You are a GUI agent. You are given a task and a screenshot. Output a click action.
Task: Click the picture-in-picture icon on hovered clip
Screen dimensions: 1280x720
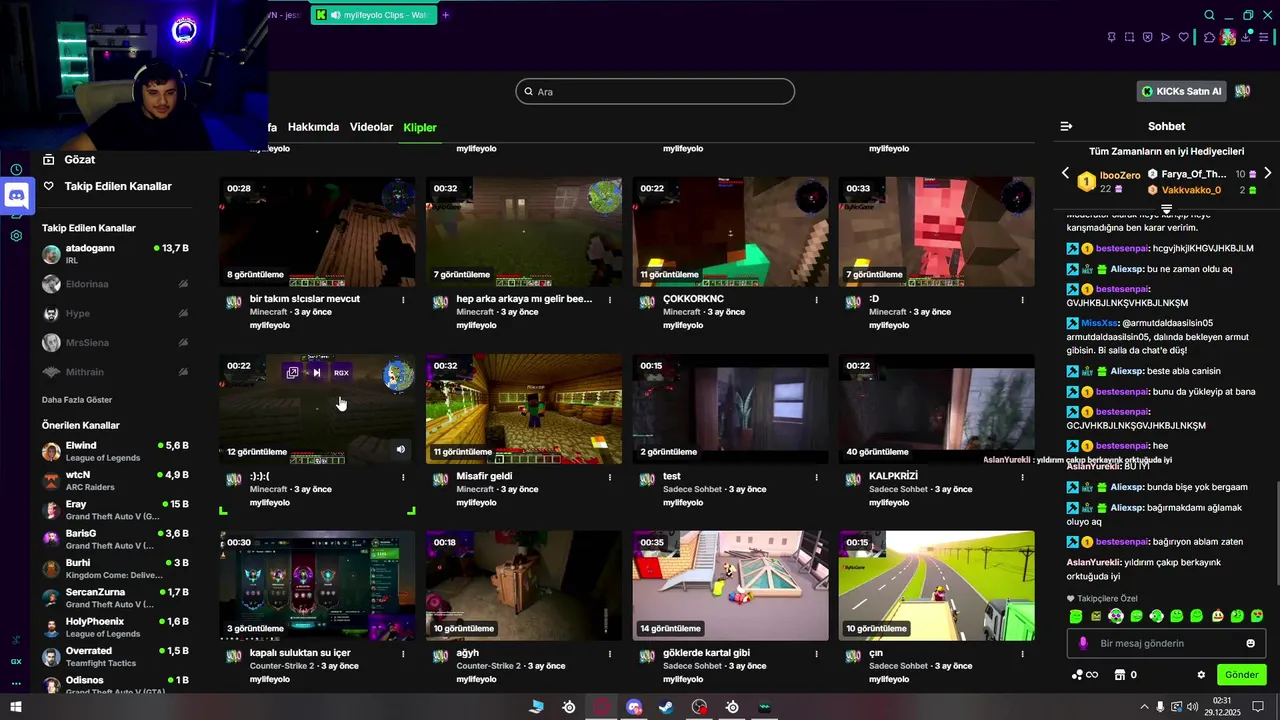coord(292,372)
